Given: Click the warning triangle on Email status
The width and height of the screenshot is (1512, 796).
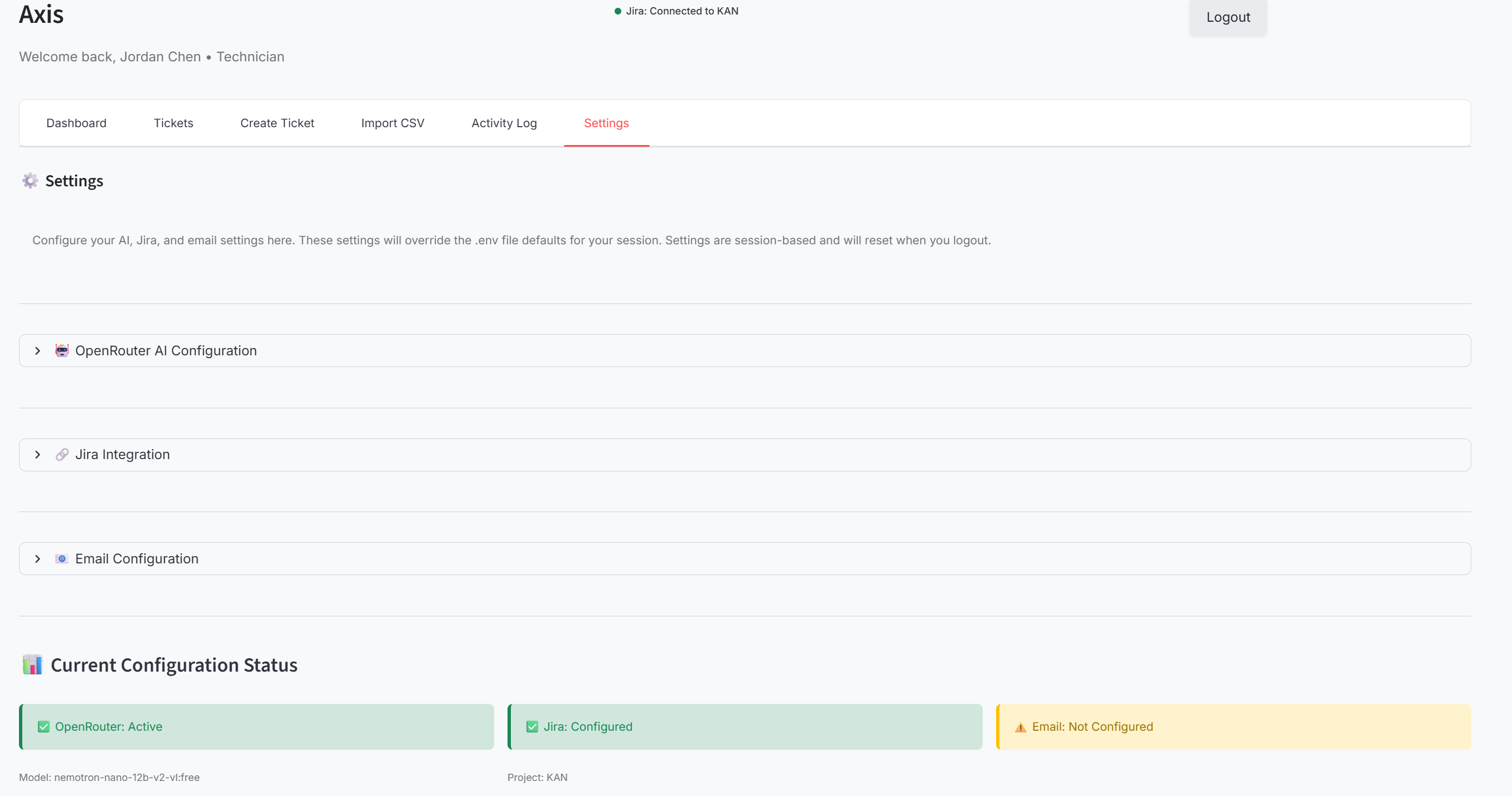Looking at the screenshot, I should 1021,727.
